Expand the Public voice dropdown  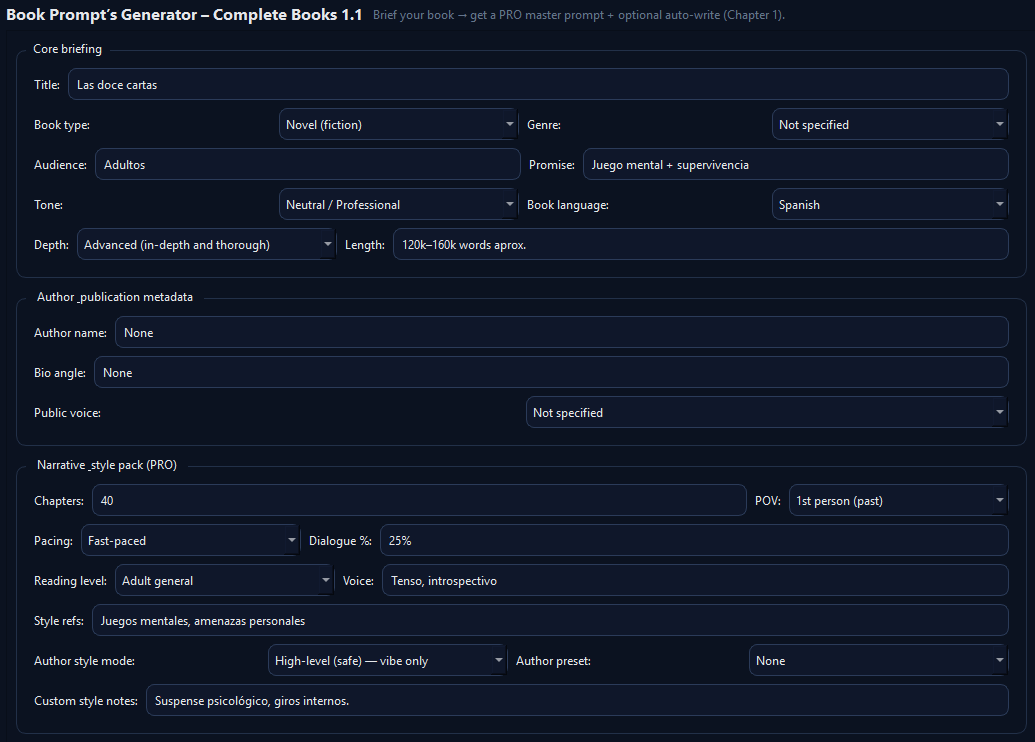[766, 412]
